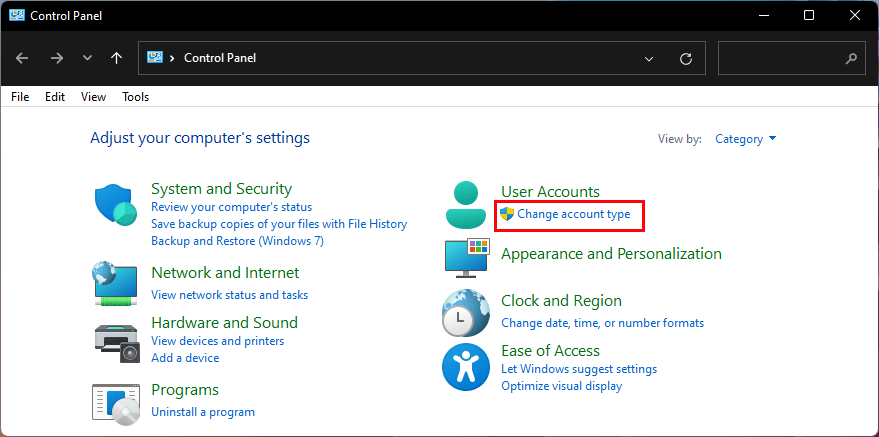This screenshot has width=879, height=437.
Task: Open Save backup copies with File History
Action: coord(279,224)
